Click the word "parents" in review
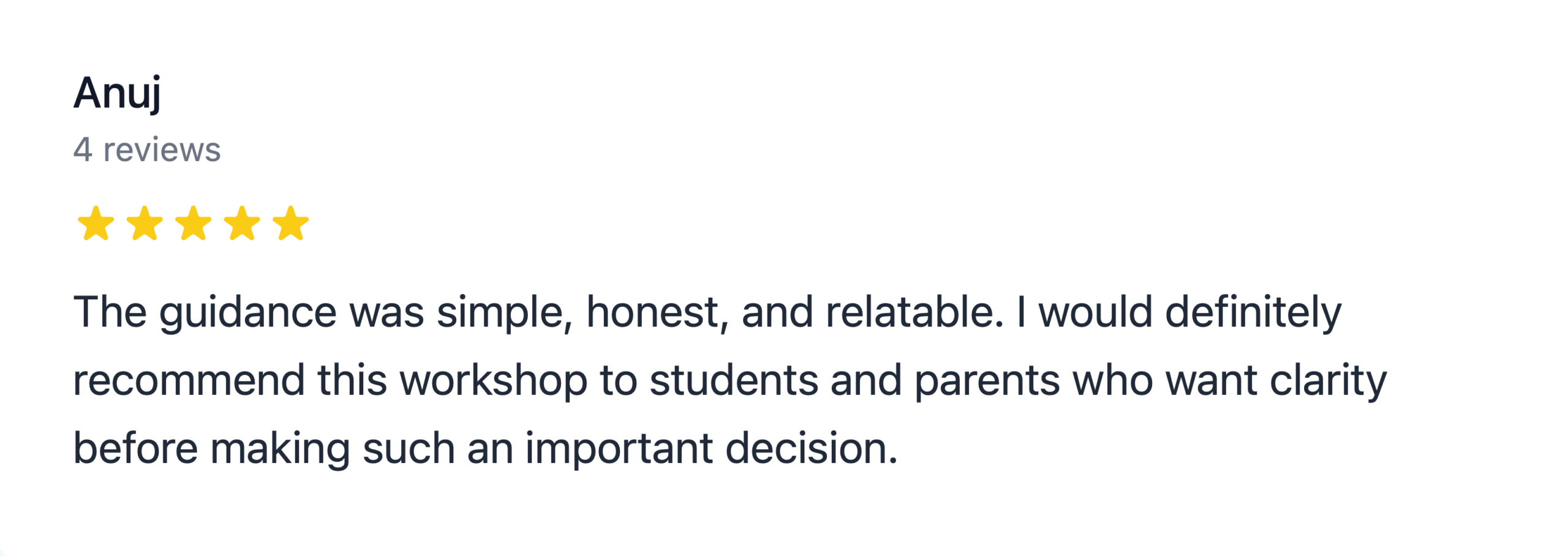The height and width of the screenshot is (556, 1568). click(x=987, y=381)
